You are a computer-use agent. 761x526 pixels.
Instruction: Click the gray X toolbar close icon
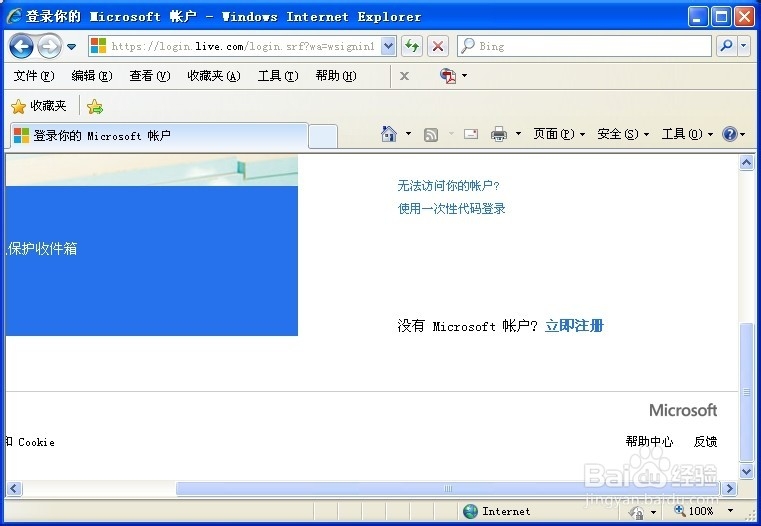click(404, 76)
